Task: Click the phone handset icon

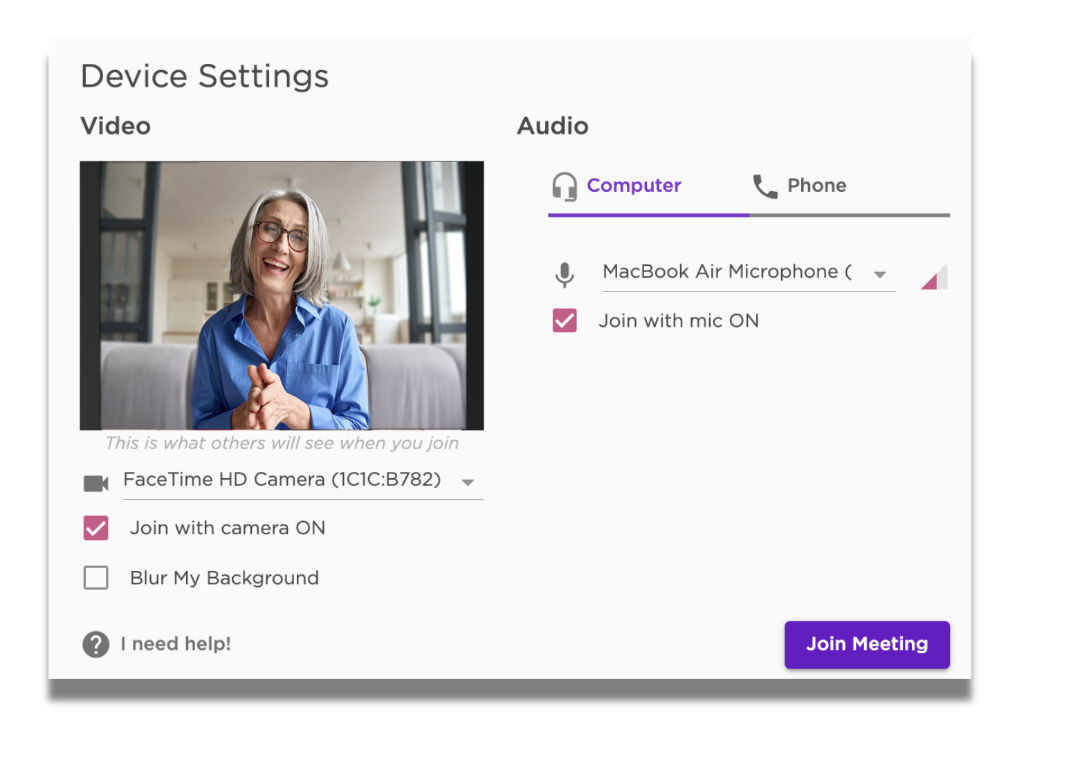Action: (765, 186)
